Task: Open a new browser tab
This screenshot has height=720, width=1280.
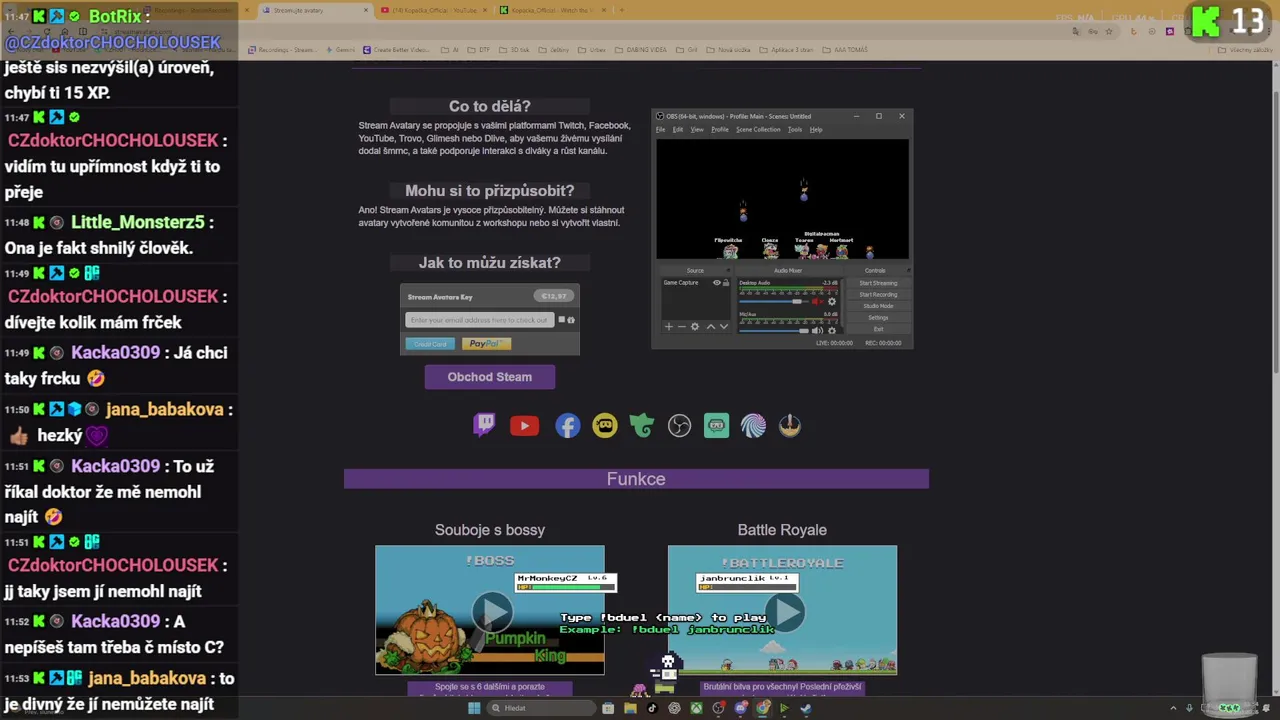Action: 621,10
